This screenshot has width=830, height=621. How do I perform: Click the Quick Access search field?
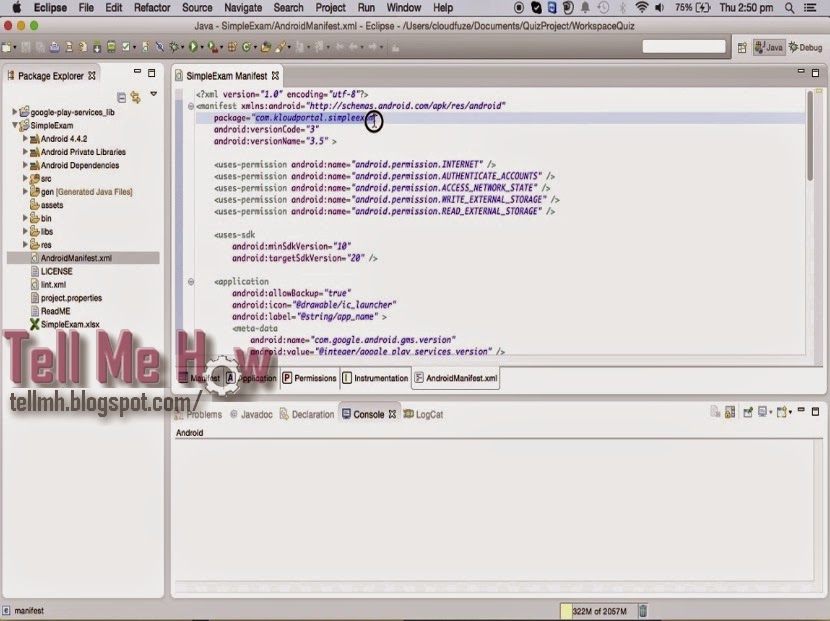(x=683, y=47)
